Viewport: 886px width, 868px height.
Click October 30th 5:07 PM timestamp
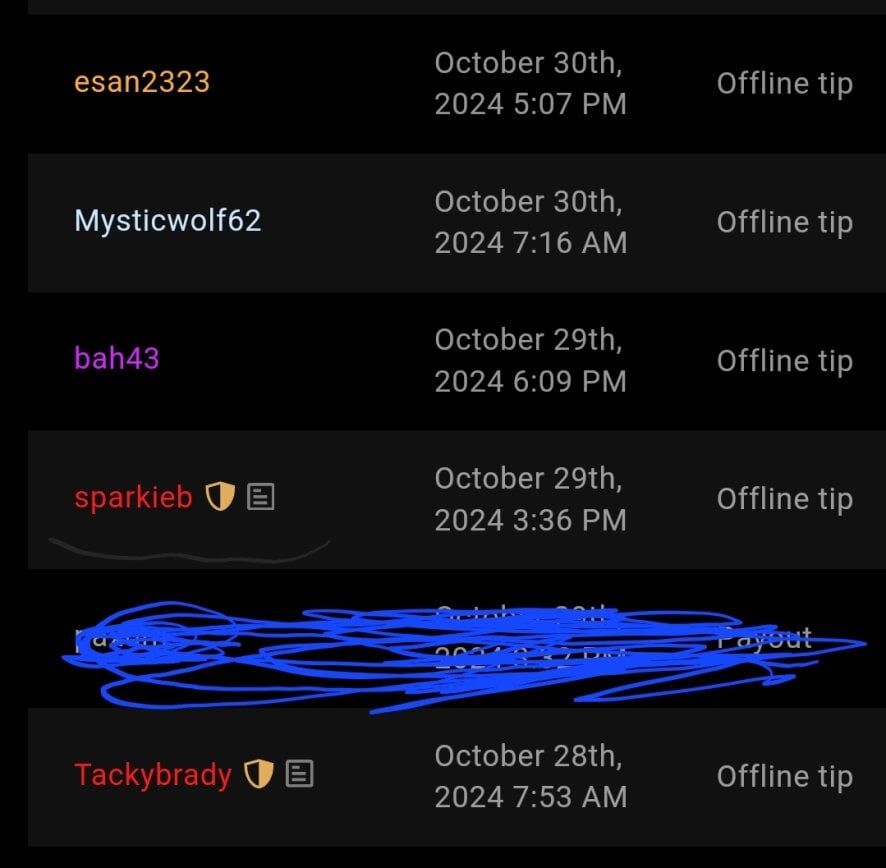(x=531, y=84)
